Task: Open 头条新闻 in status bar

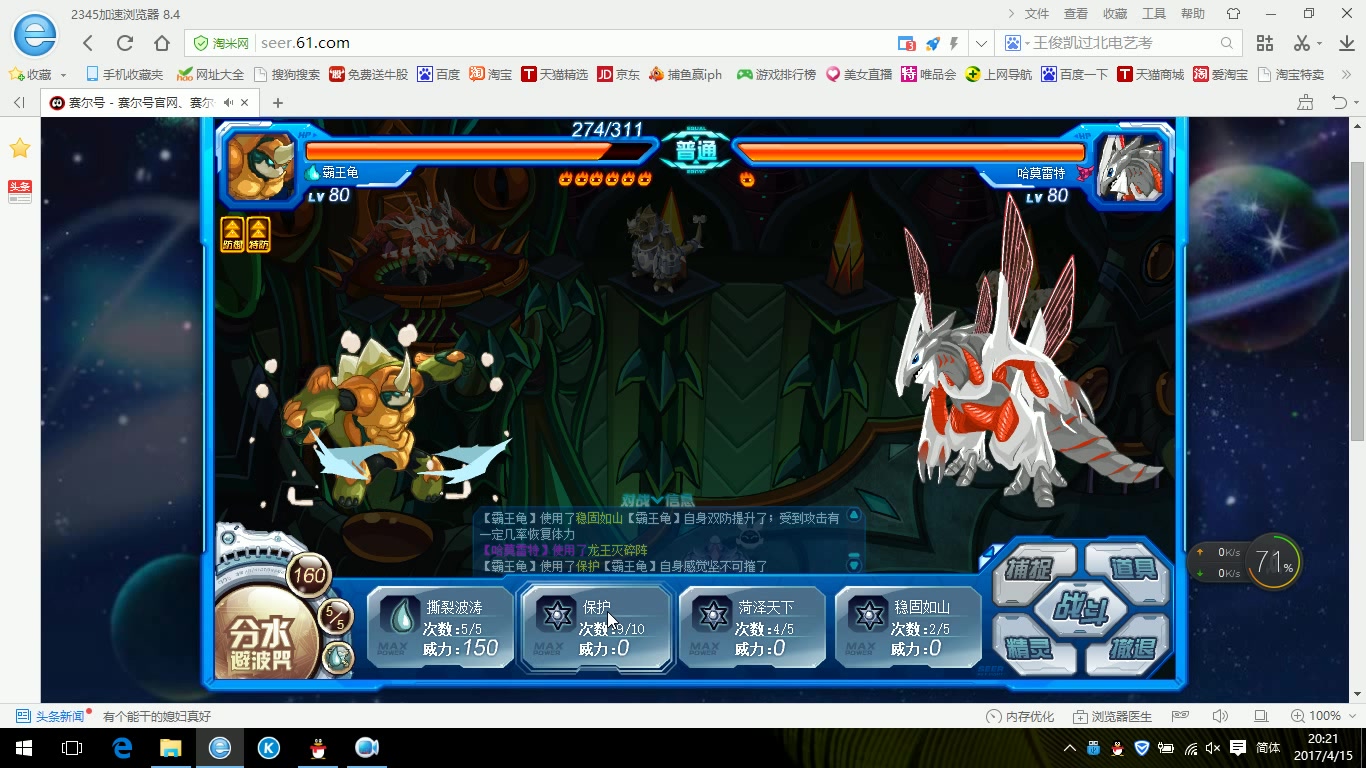Action: pyautogui.click(x=51, y=716)
